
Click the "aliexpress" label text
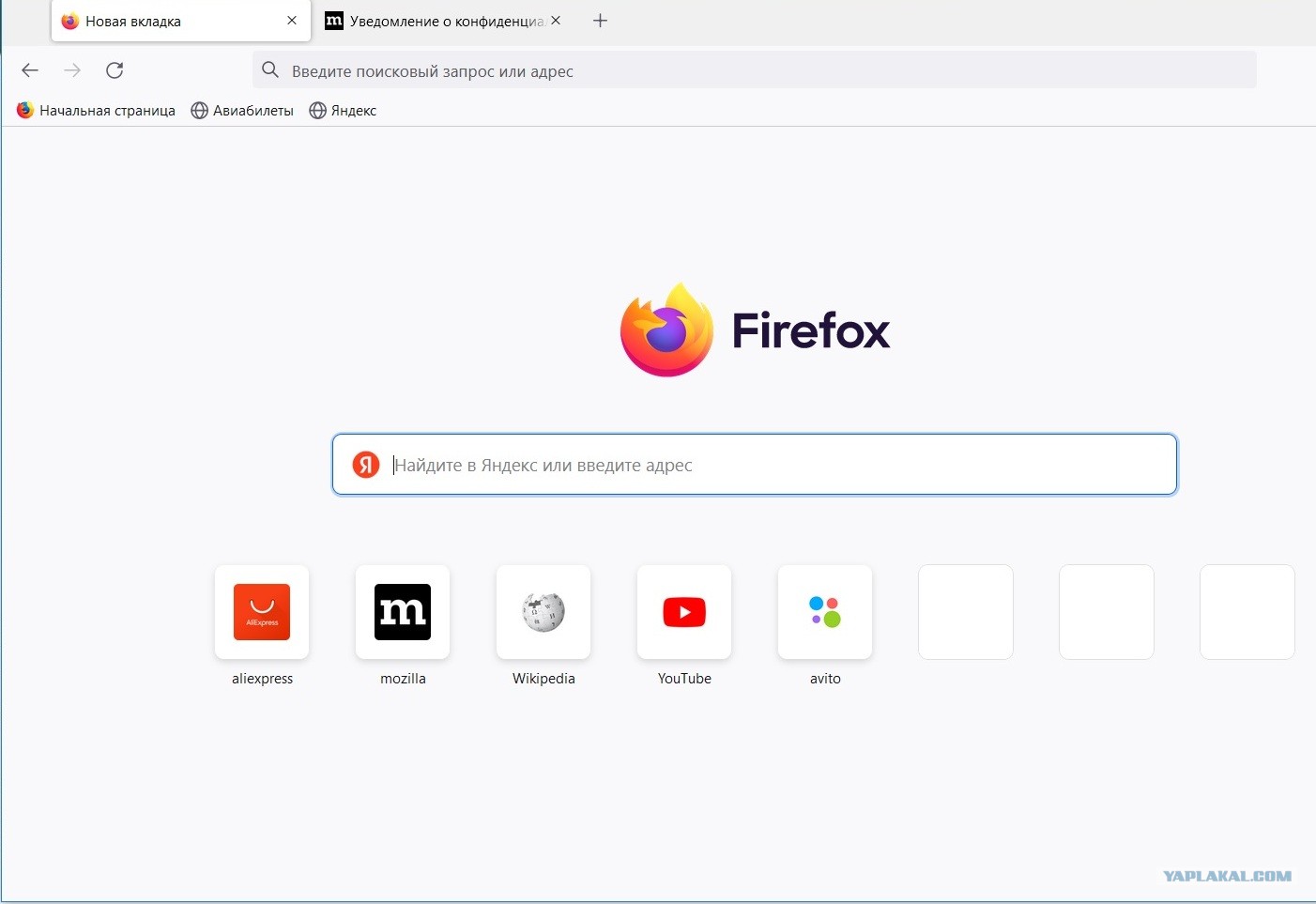(262, 679)
